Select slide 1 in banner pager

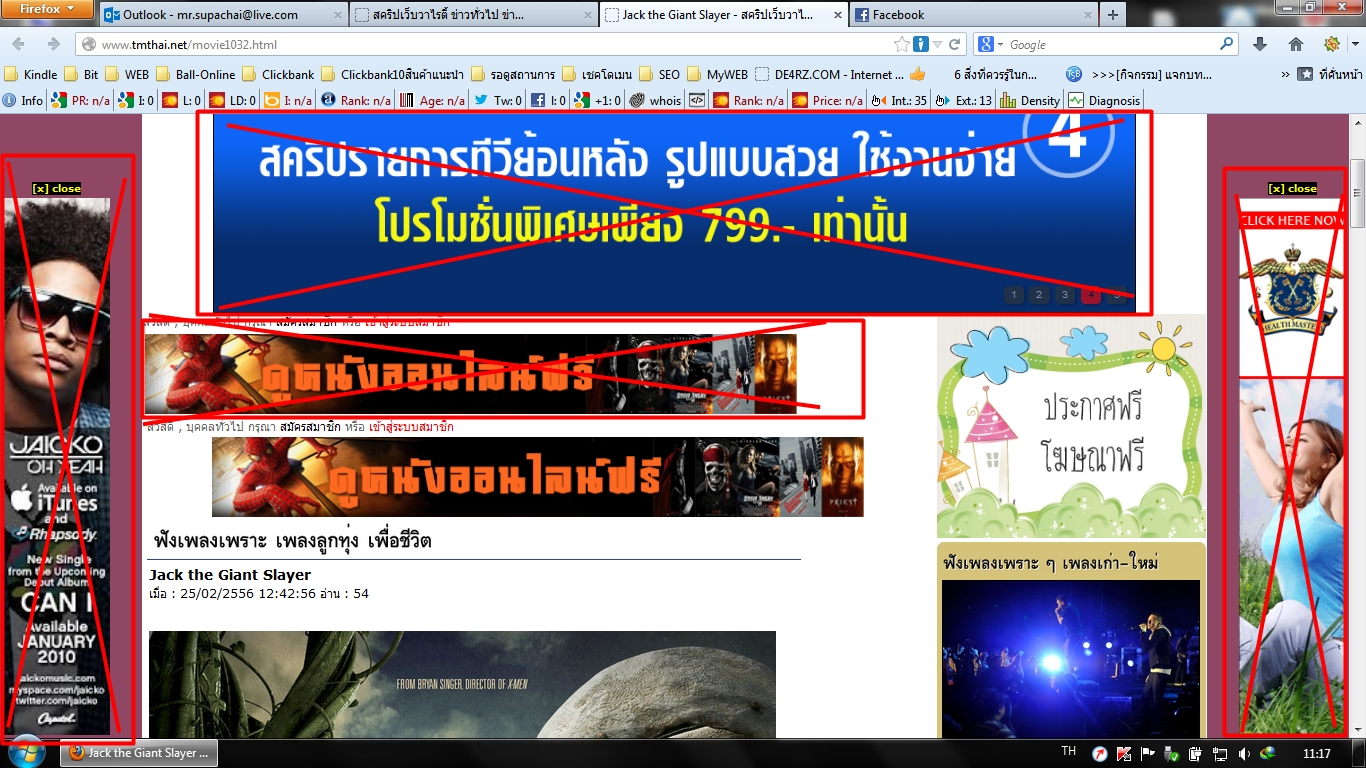click(x=1013, y=294)
